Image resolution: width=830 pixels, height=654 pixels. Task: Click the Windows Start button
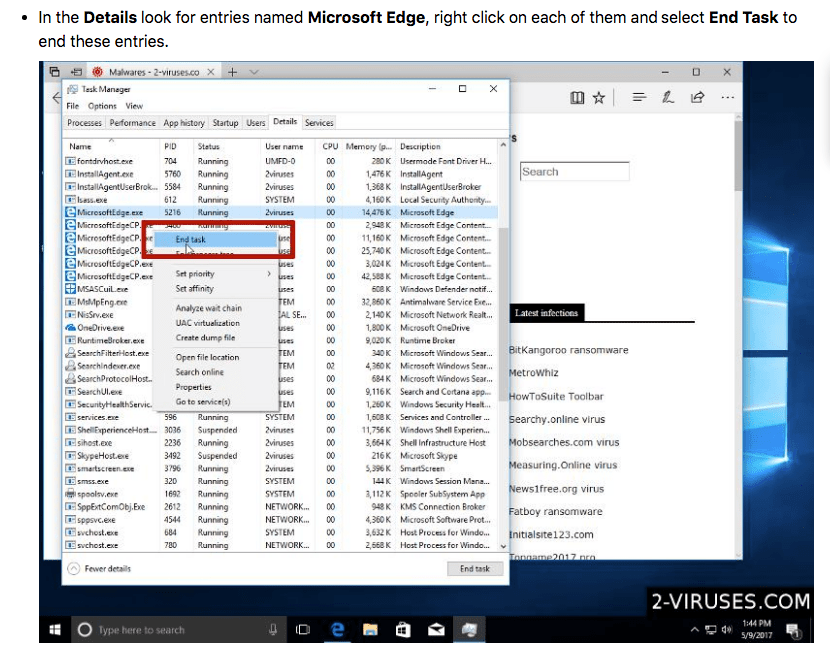(x=55, y=630)
